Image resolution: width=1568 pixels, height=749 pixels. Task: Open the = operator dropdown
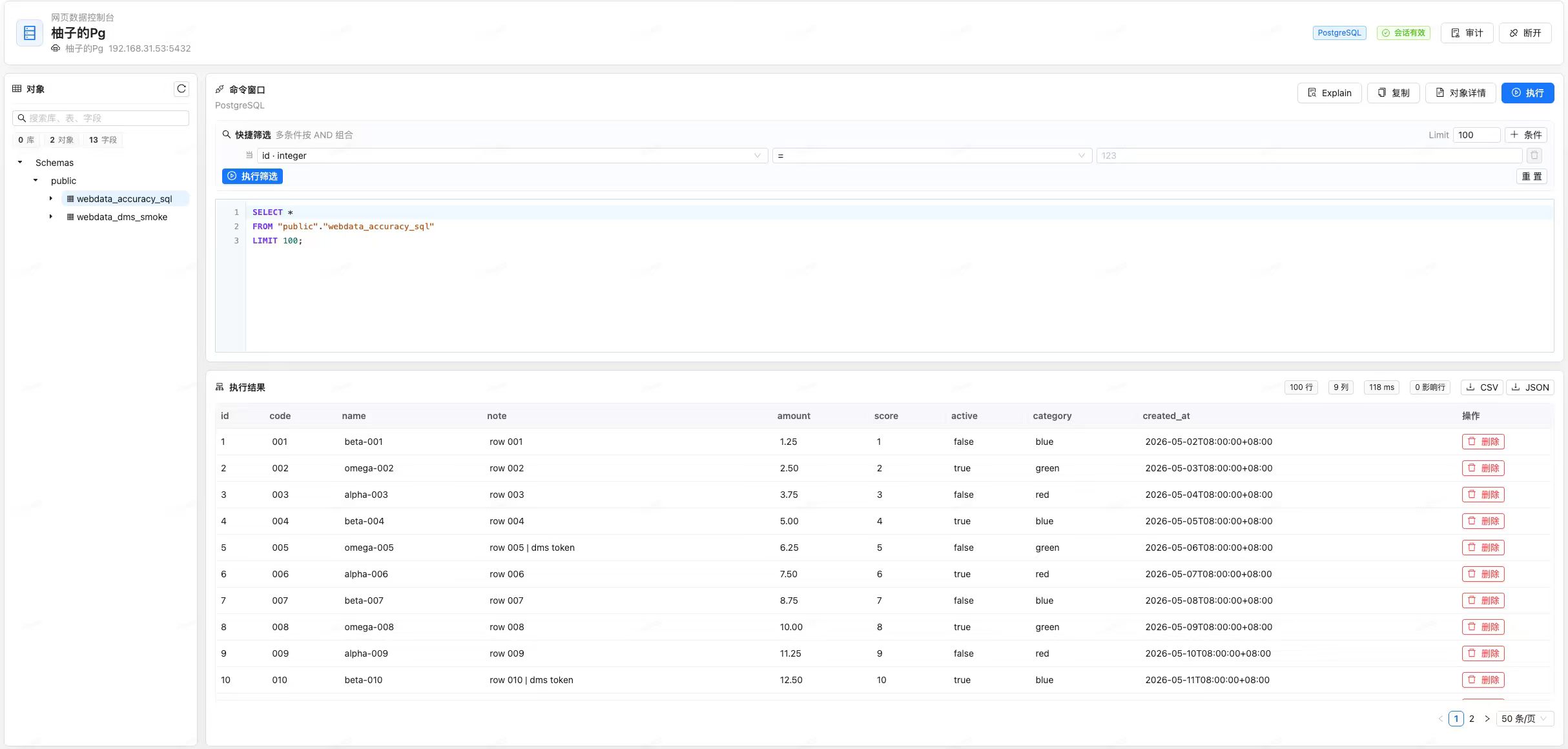tap(932, 156)
